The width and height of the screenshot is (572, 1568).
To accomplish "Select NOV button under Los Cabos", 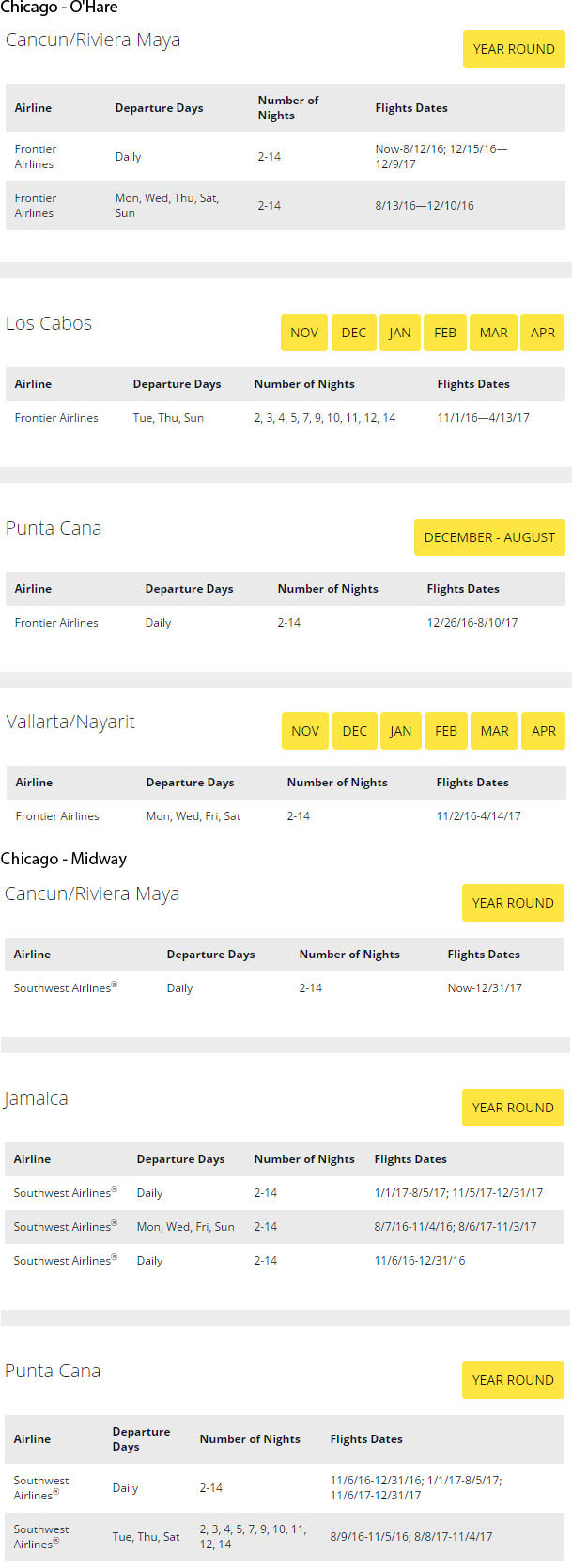I will pos(304,333).
